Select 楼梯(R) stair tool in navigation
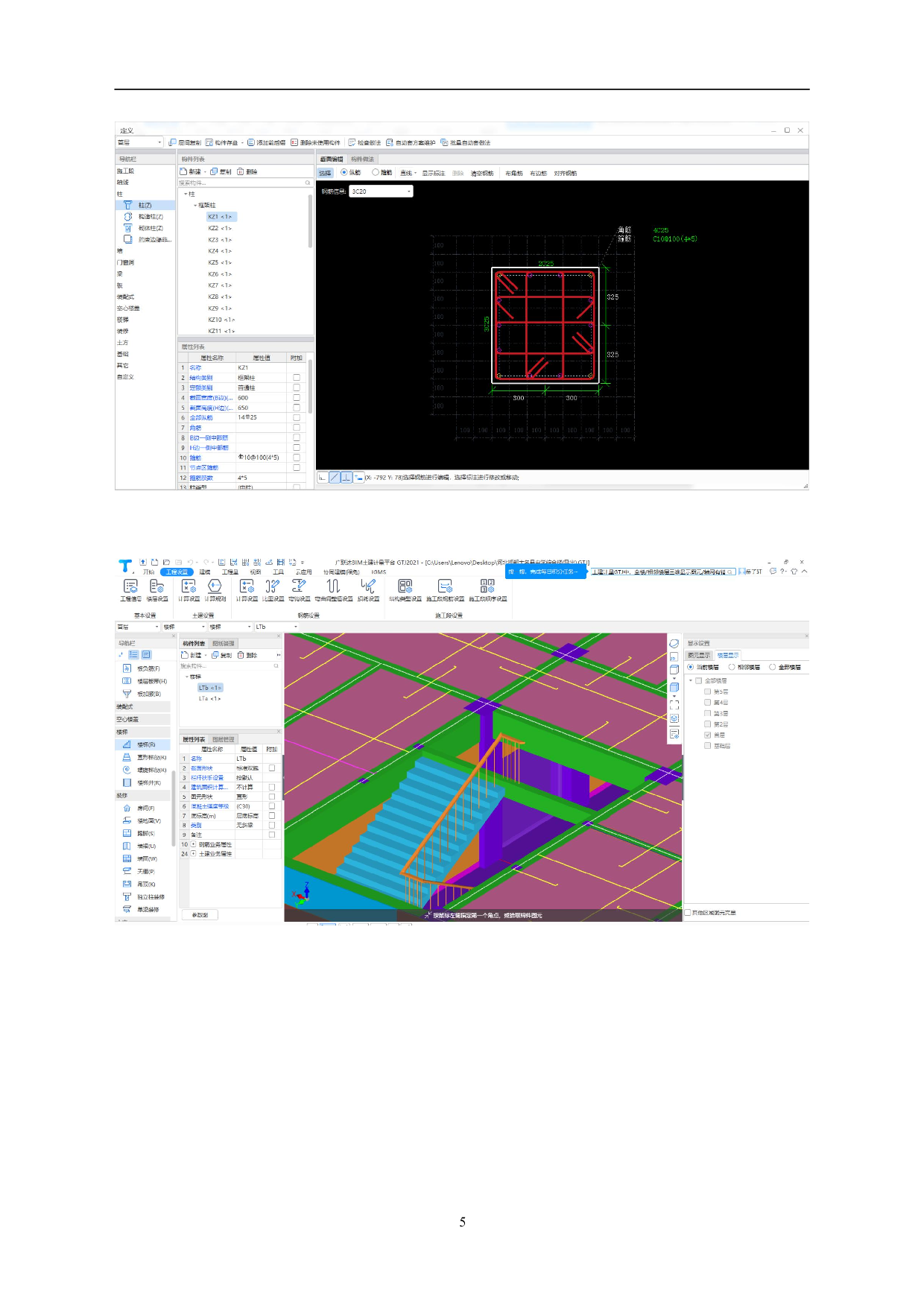The width and height of the screenshot is (924, 1307). [x=146, y=744]
